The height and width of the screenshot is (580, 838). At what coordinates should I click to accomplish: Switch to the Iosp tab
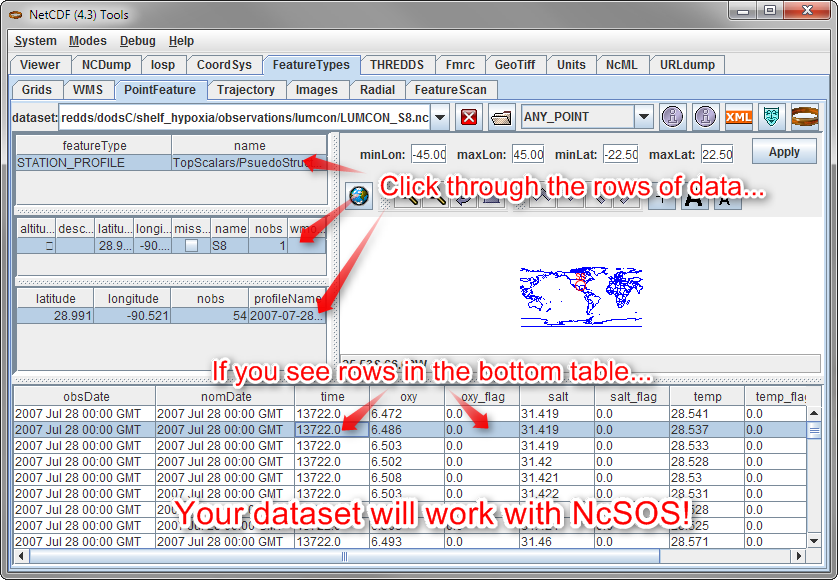coord(163,65)
